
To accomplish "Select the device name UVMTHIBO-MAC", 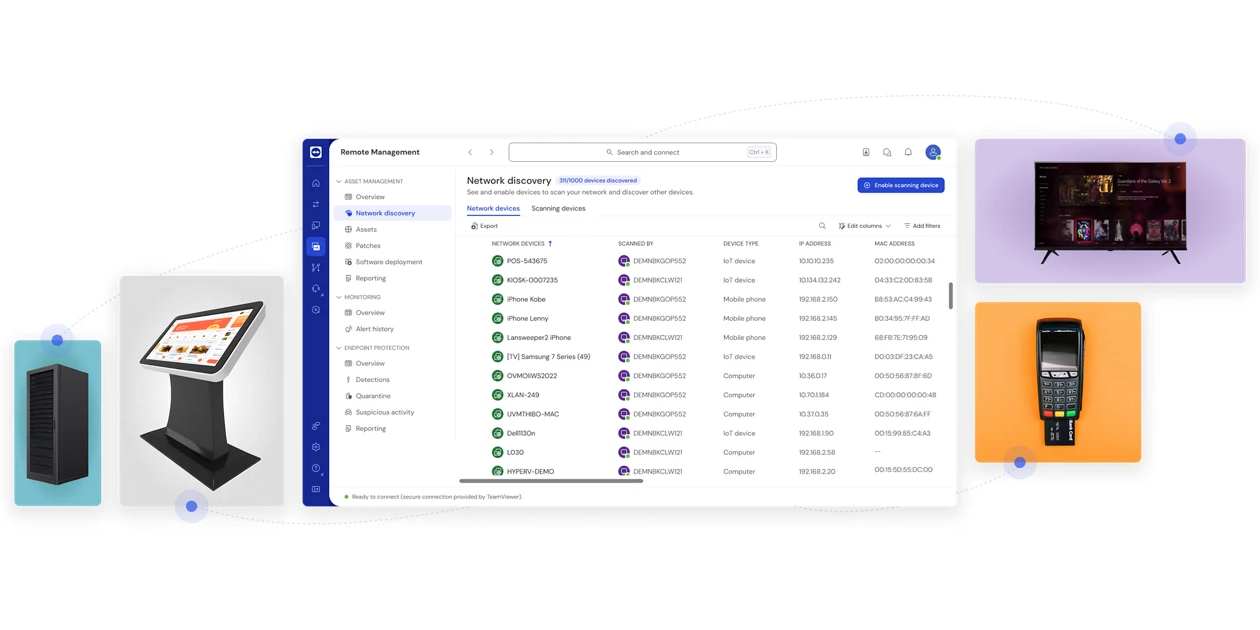I will coord(533,414).
